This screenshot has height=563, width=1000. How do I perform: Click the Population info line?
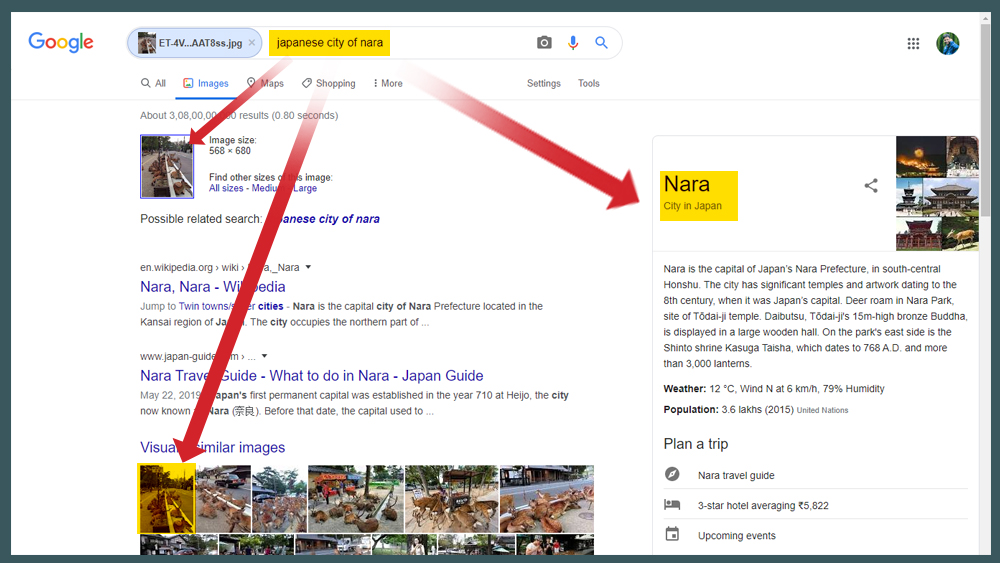756,409
